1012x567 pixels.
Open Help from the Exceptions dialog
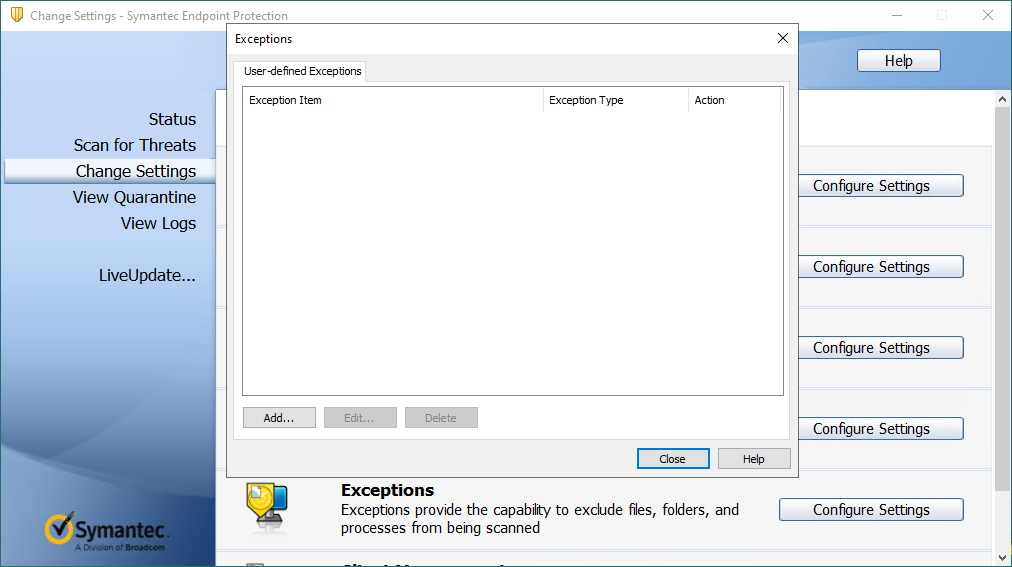pyautogui.click(x=754, y=459)
